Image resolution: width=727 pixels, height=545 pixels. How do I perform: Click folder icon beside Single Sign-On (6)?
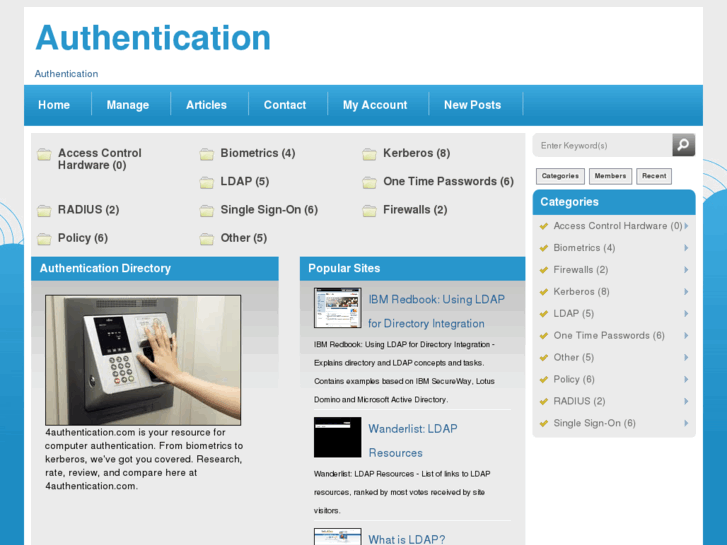click(207, 211)
